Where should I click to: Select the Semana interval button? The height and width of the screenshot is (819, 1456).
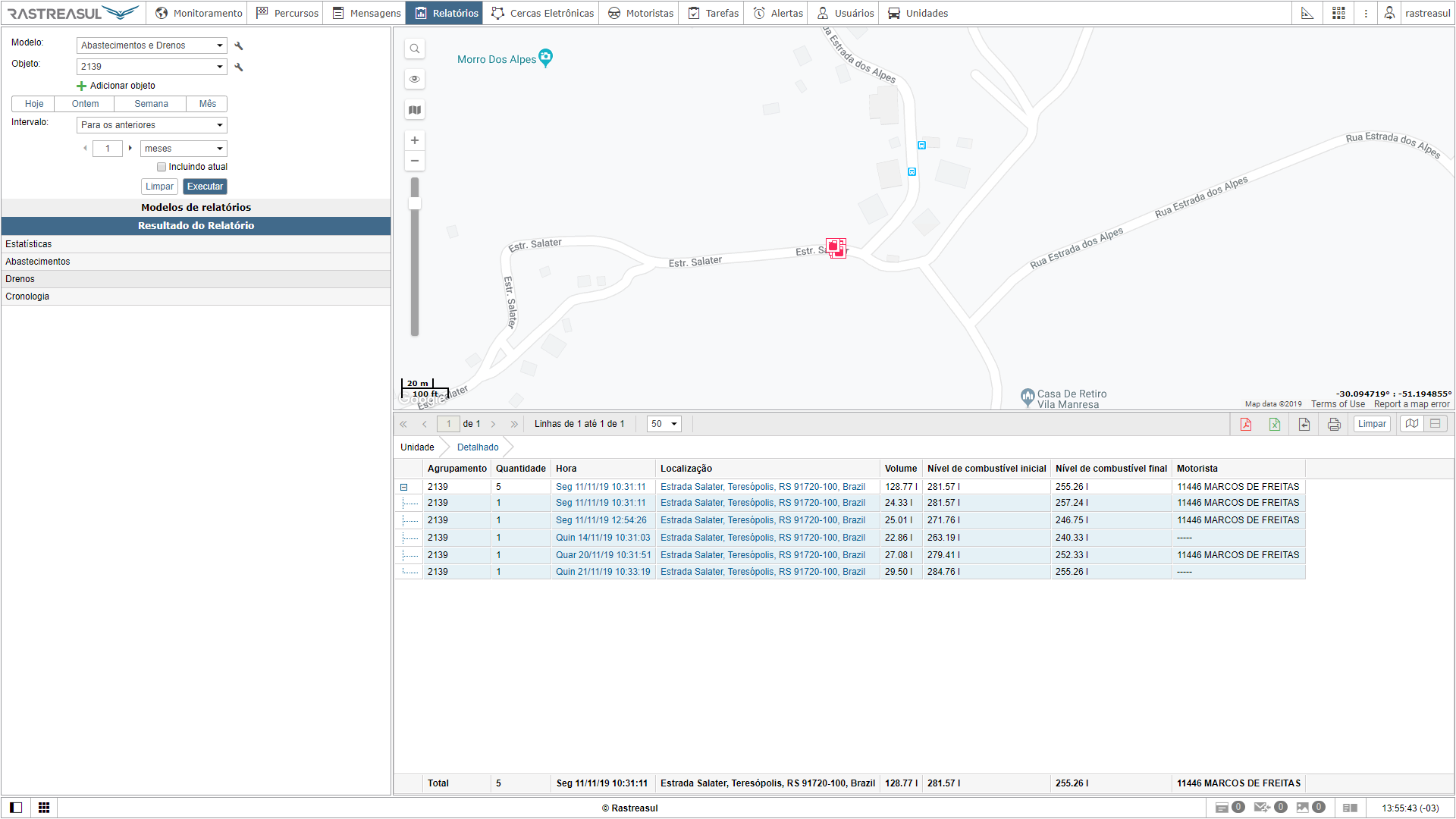point(151,104)
